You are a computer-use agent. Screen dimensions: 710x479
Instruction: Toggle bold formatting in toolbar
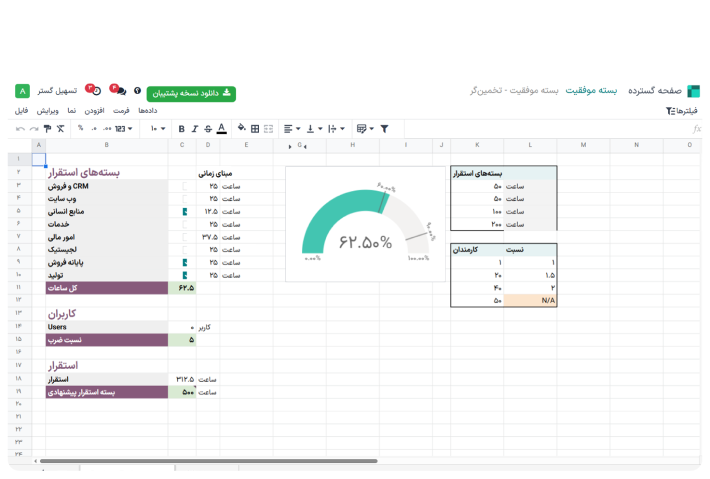click(182, 129)
